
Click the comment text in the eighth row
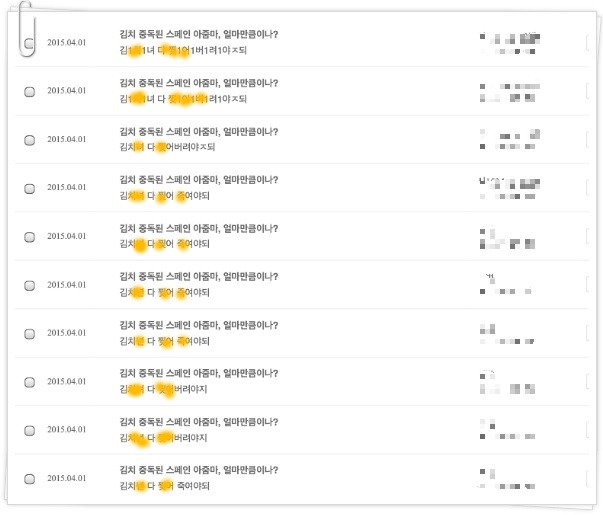click(x=163, y=389)
